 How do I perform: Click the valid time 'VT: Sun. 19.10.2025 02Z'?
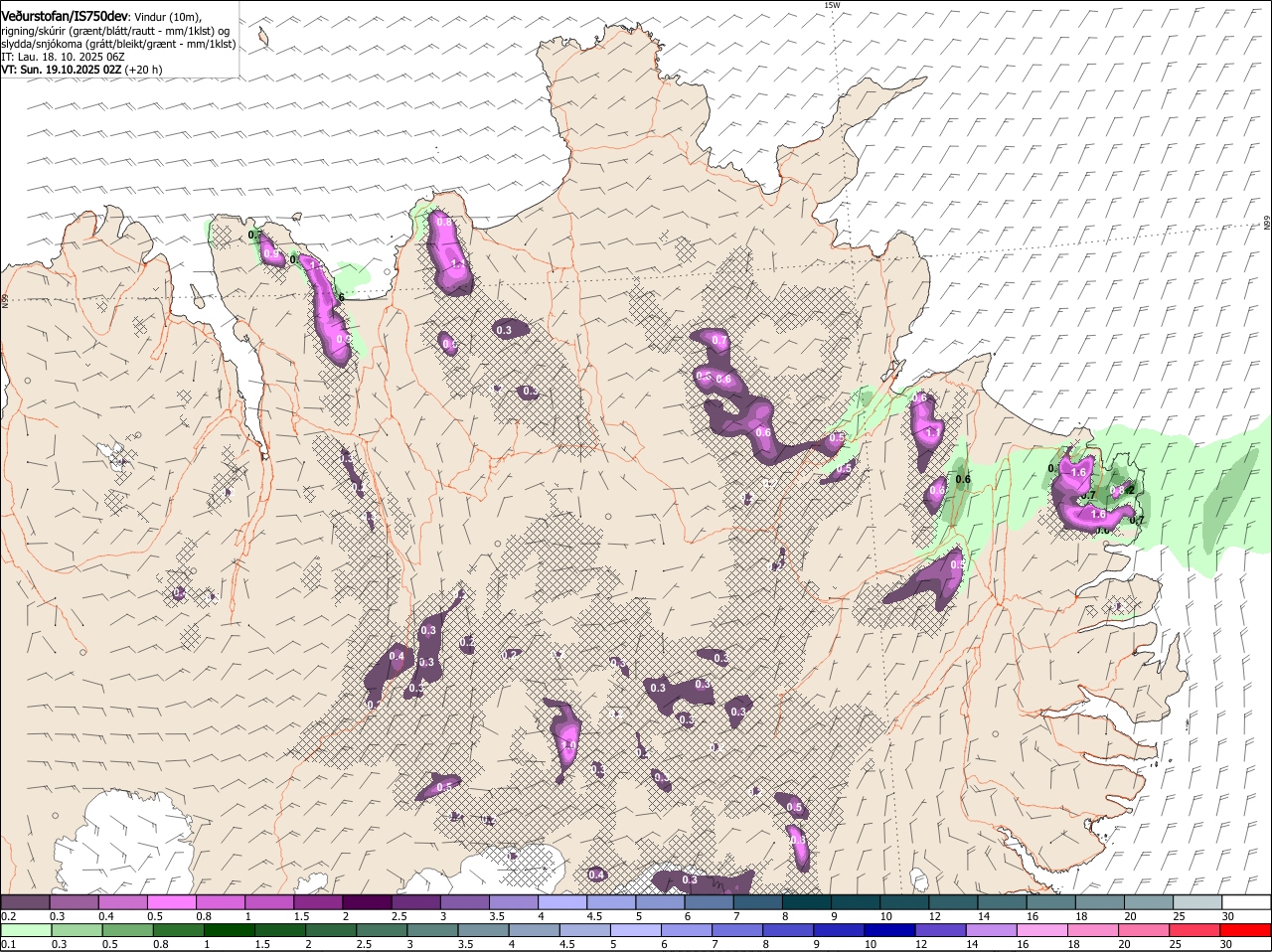[x=62, y=70]
